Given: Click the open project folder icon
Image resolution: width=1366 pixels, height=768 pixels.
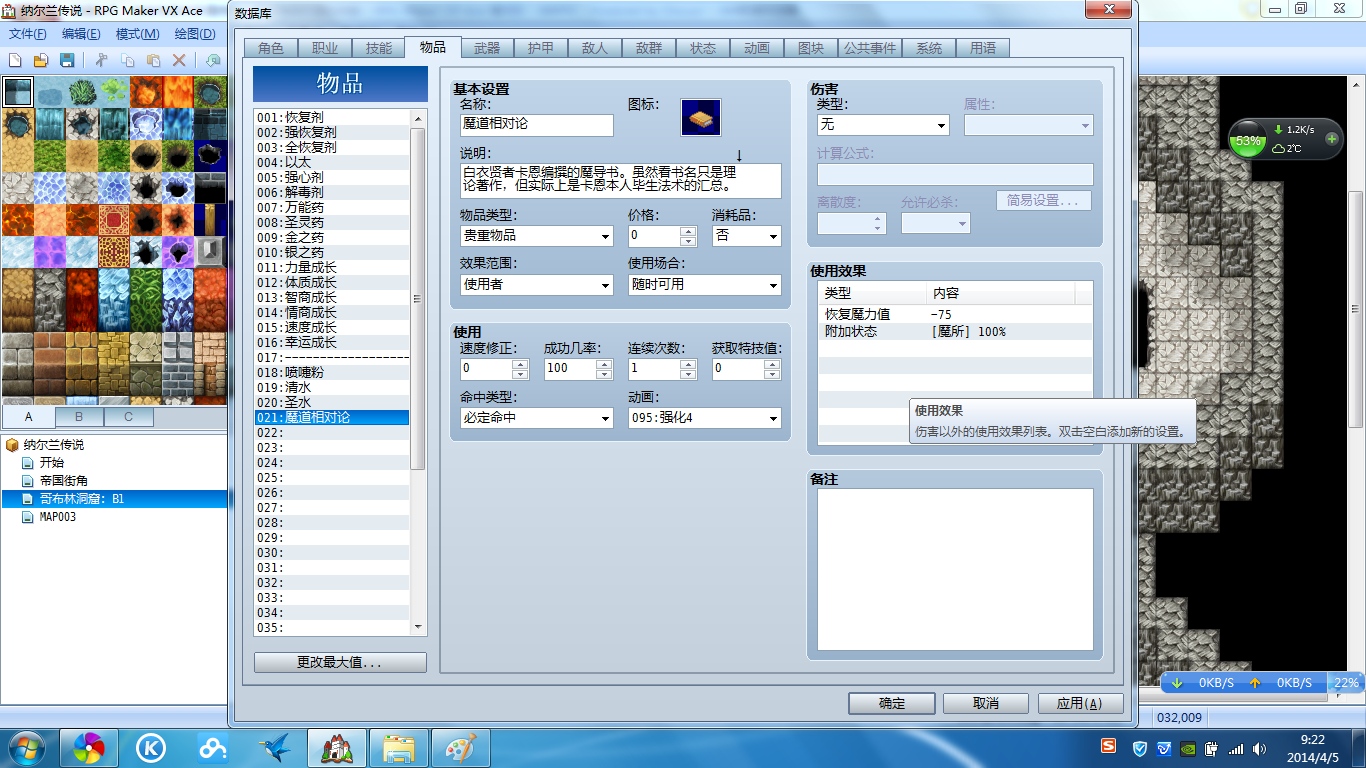Looking at the screenshot, I should (42, 60).
